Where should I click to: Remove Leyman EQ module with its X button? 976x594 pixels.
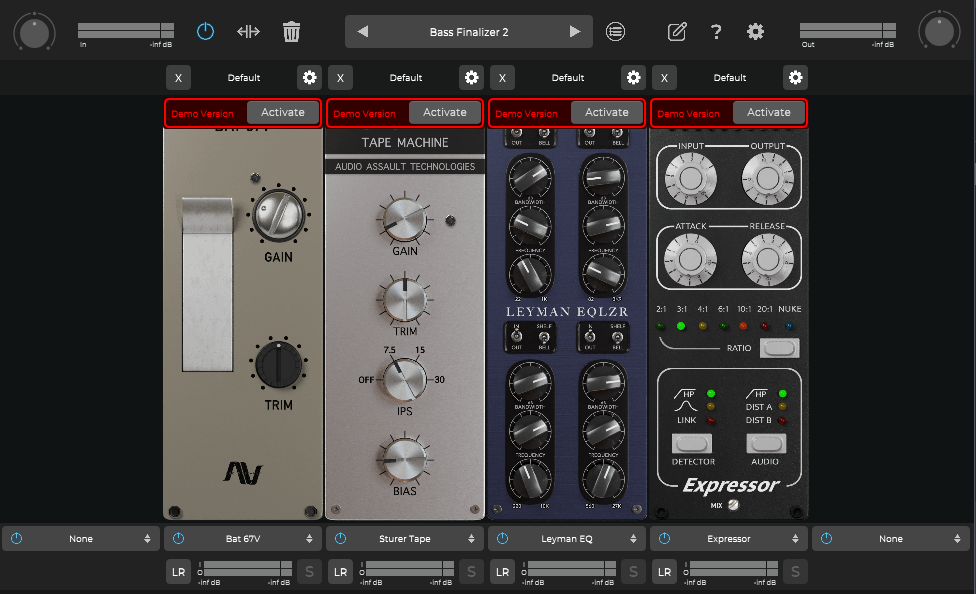[x=502, y=78]
